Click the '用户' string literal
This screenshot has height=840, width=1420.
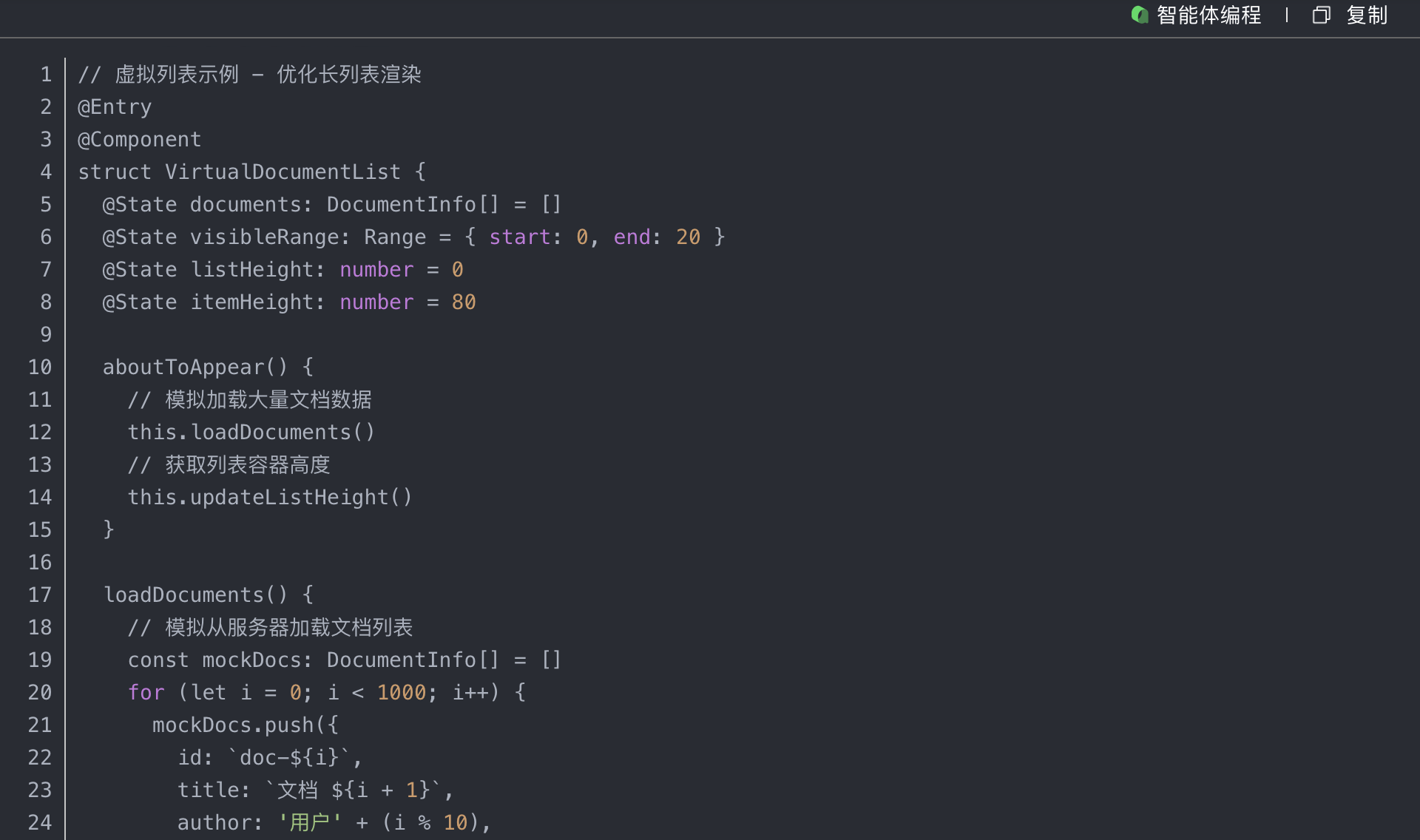coord(310,823)
